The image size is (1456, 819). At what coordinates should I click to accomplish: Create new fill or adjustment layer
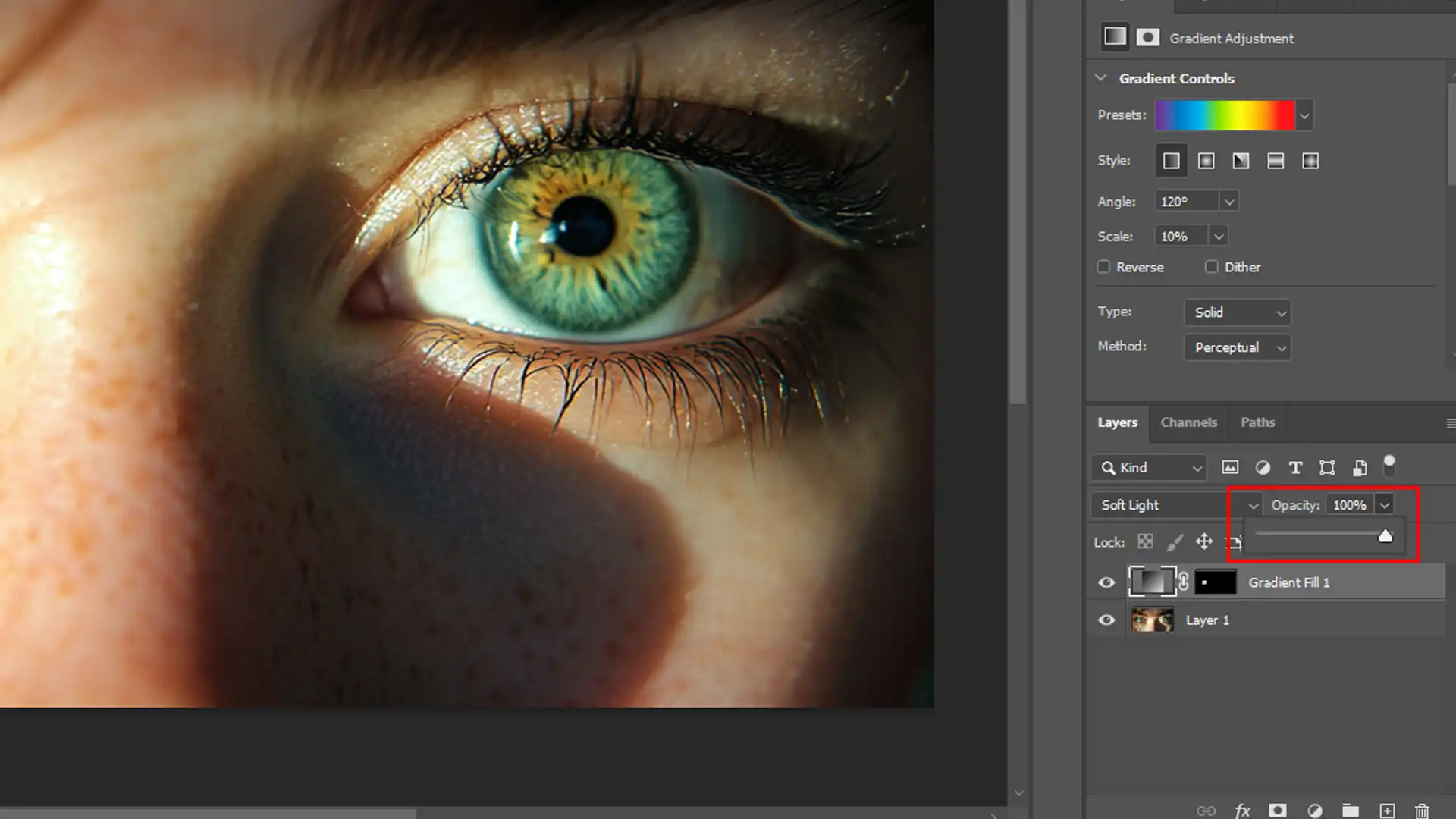coord(1315,811)
